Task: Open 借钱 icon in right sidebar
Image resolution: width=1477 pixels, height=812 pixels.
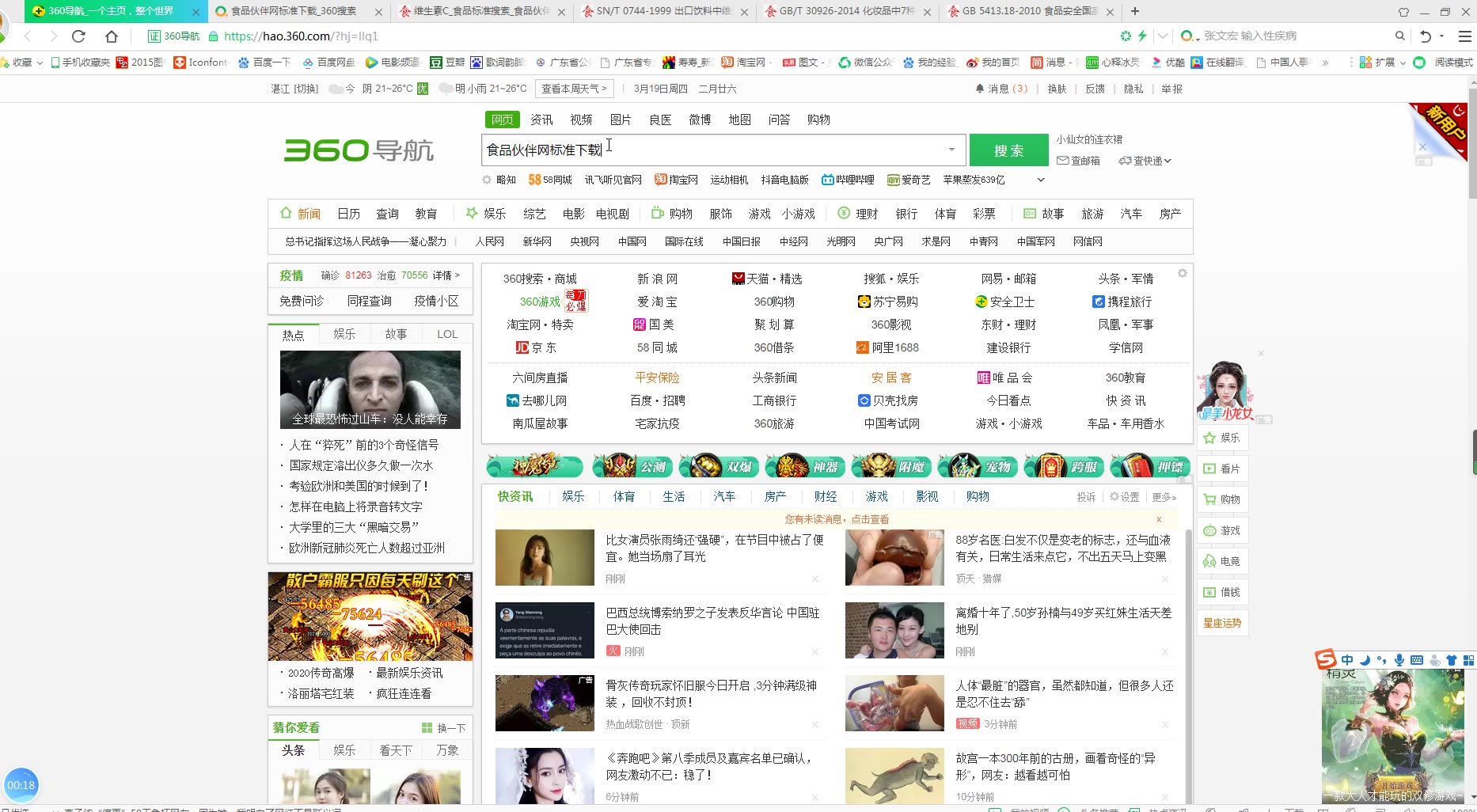Action: coord(1209,592)
